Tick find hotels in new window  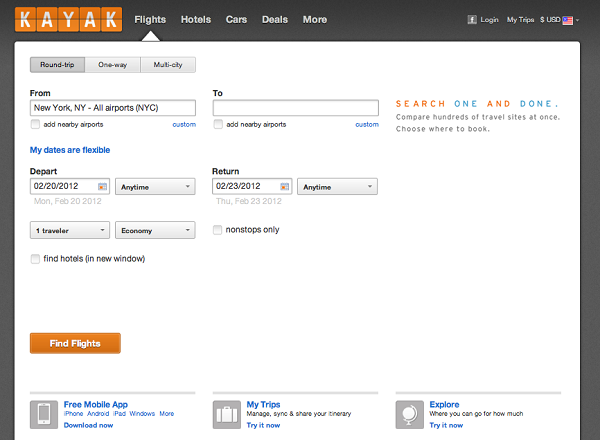(x=35, y=259)
